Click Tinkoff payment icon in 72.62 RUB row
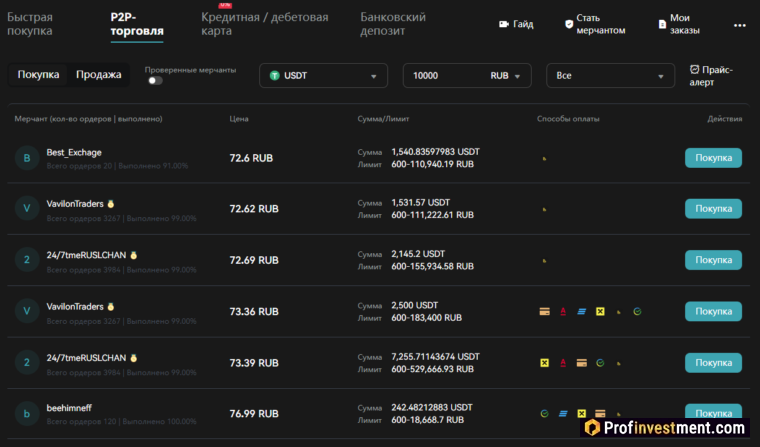The height and width of the screenshot is (447, 760). point(544,209)
